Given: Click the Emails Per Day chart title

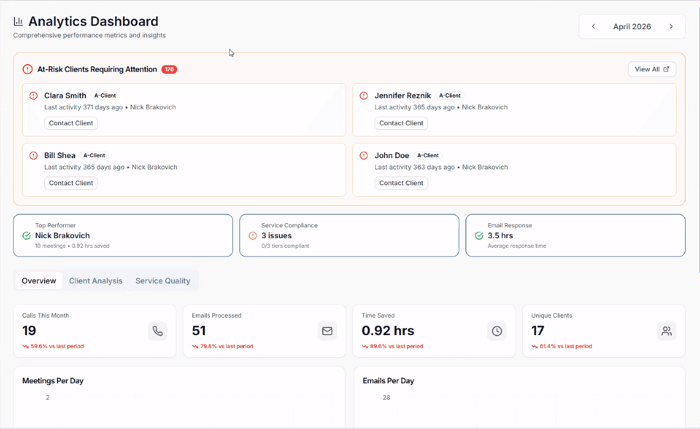Looking at the screenshot, I should pos(388,381).
